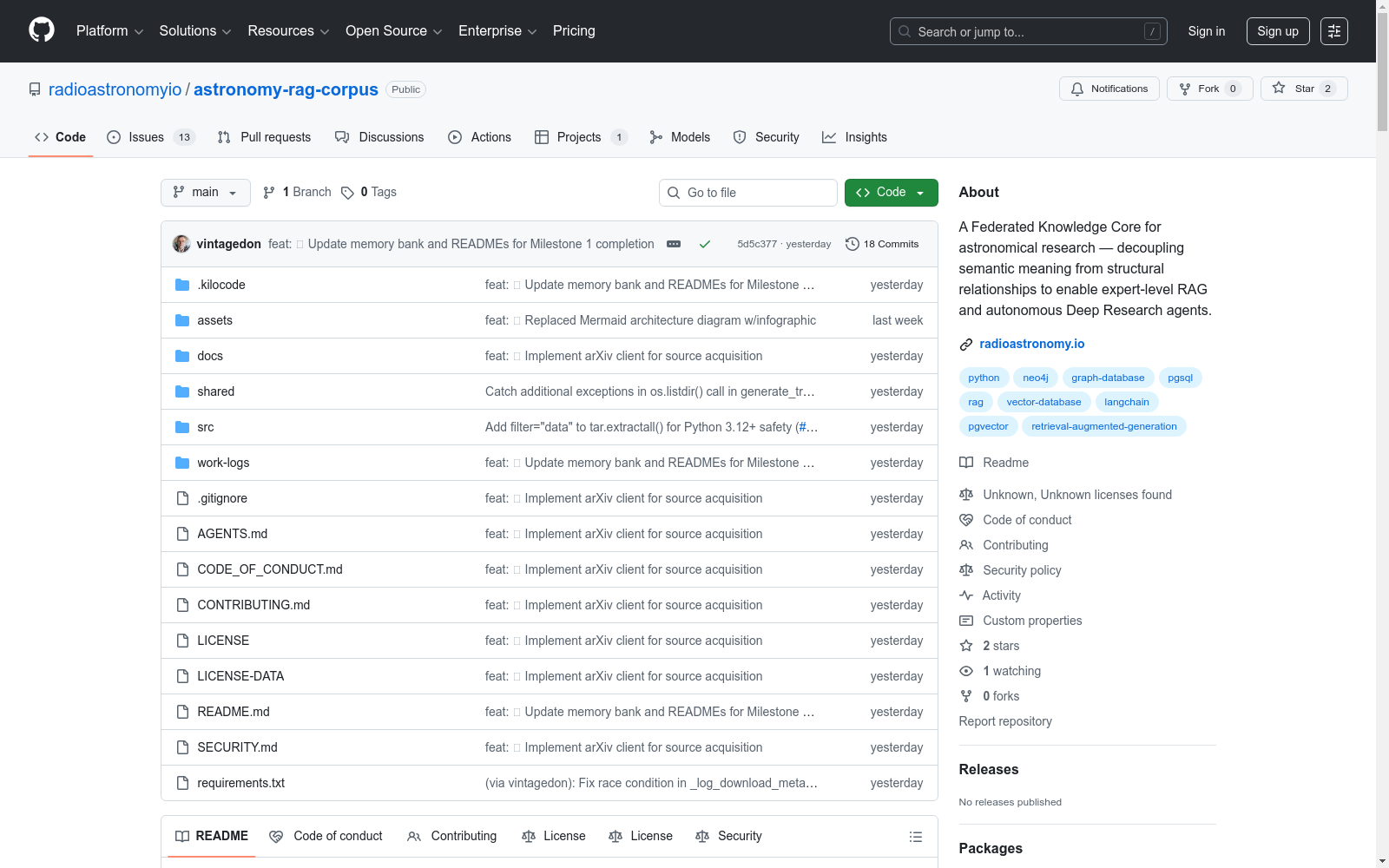Open the shared folder link
The height and width of the screenshot is (868, 1389).
pos(216,391)
